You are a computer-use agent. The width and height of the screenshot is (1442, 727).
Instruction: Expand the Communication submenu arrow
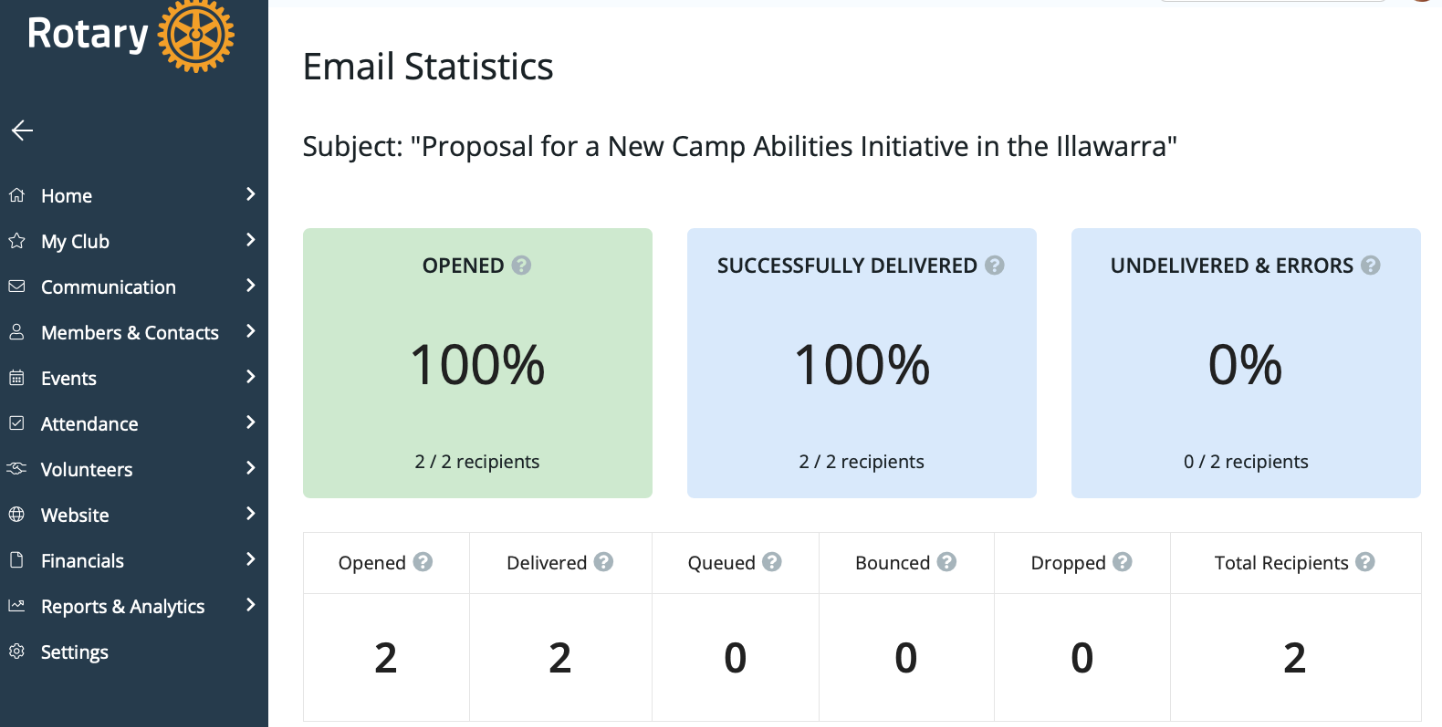pos(251,285)
